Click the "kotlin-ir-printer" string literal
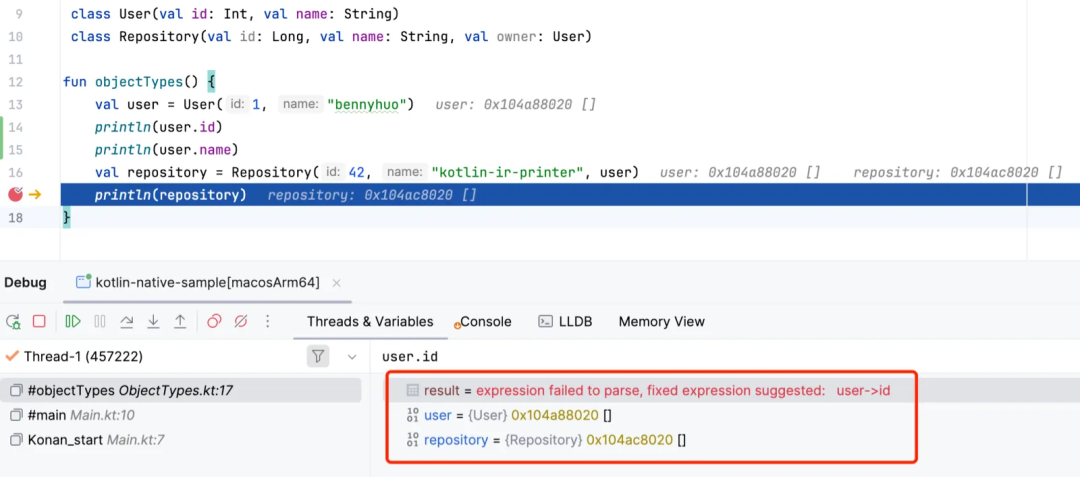1080x477 pixels. point(508,172)
